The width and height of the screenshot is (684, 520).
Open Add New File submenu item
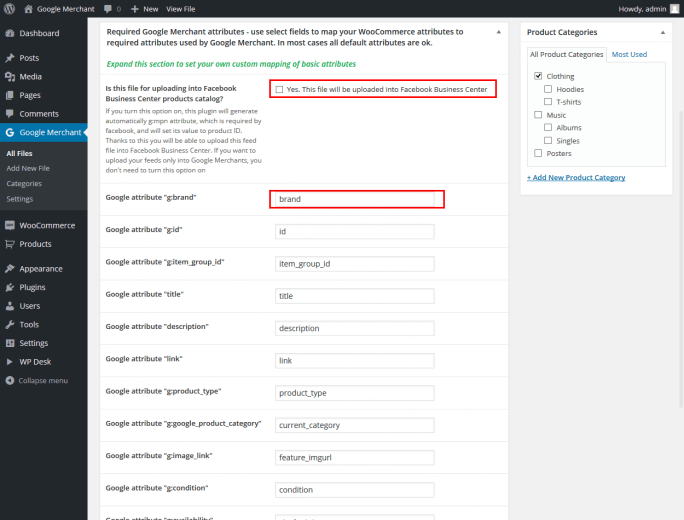[x=28, y=168]
